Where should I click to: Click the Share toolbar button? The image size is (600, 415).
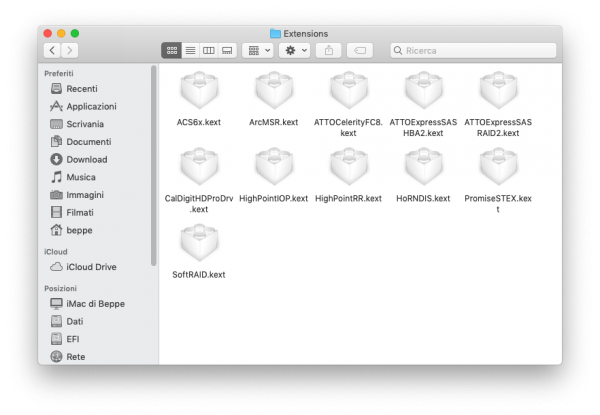click(329, 50)
